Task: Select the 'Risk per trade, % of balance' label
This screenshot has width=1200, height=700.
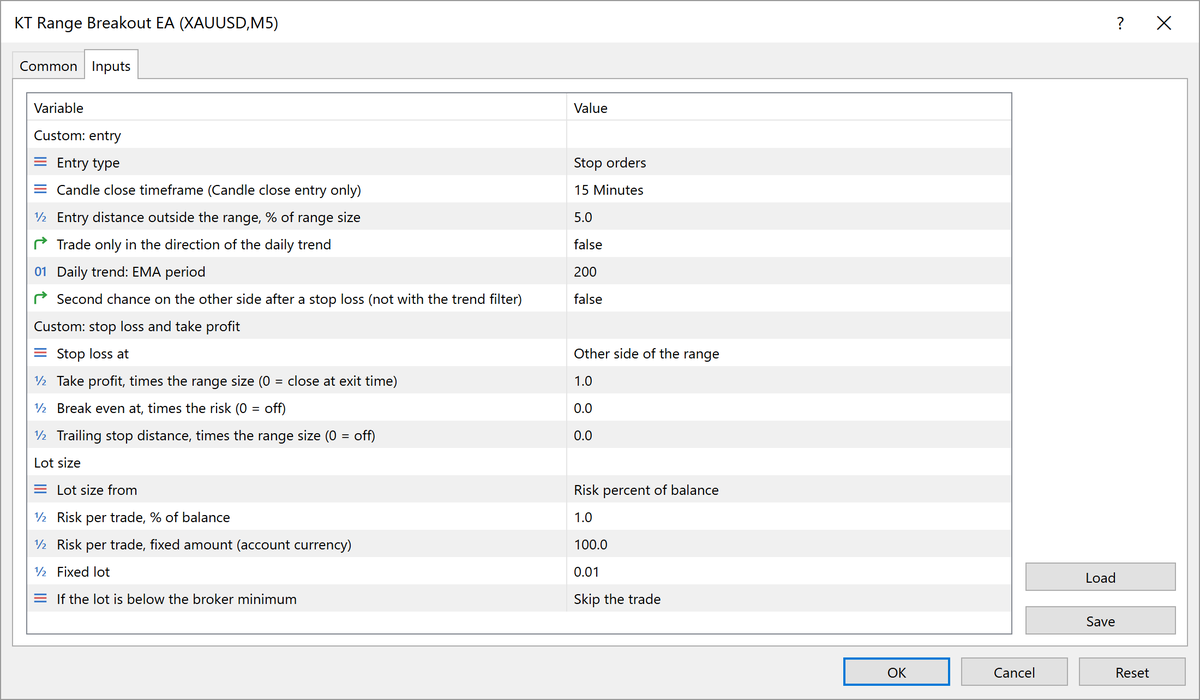Action: pos(143,517)
